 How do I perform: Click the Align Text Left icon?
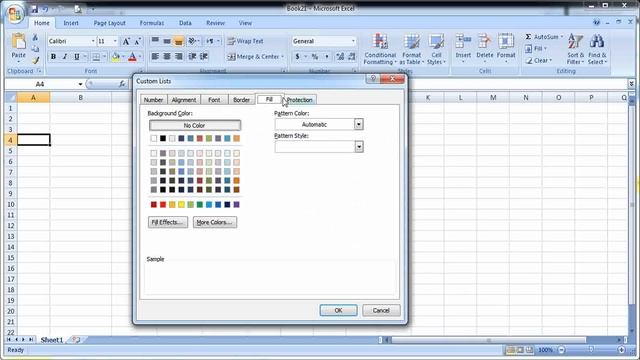[x=155, y=56]
